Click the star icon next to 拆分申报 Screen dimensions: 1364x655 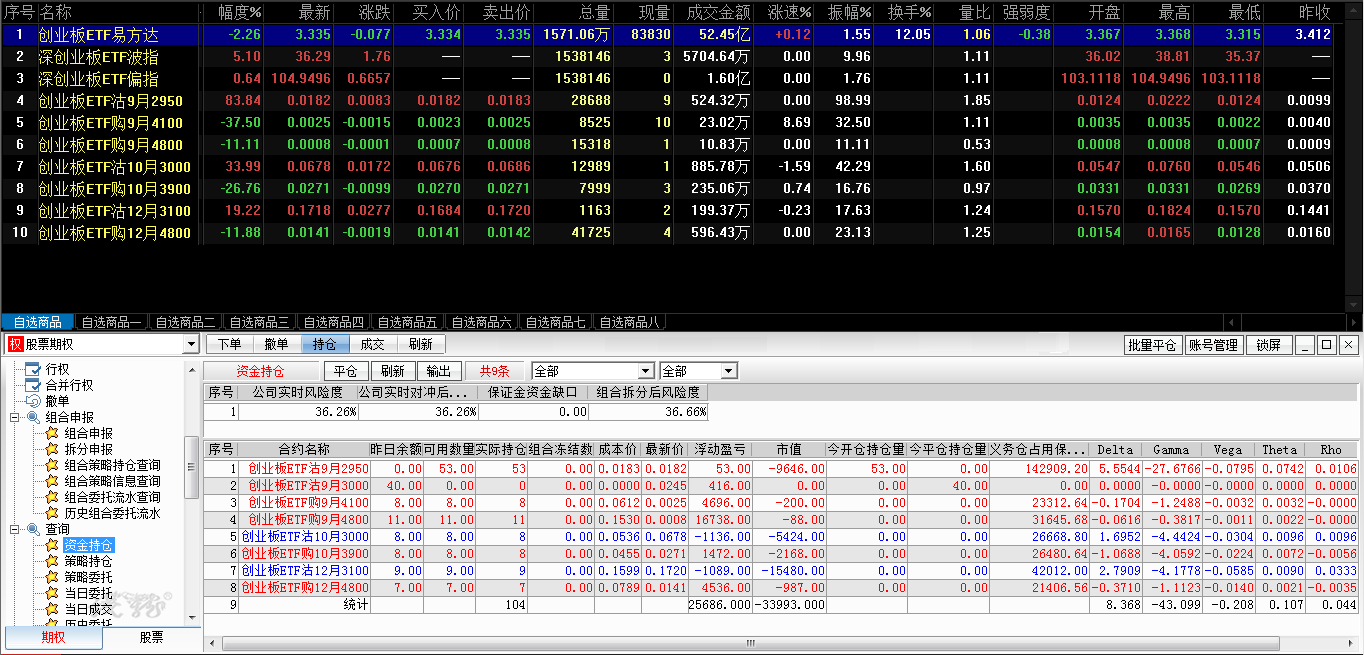[53, 449]
